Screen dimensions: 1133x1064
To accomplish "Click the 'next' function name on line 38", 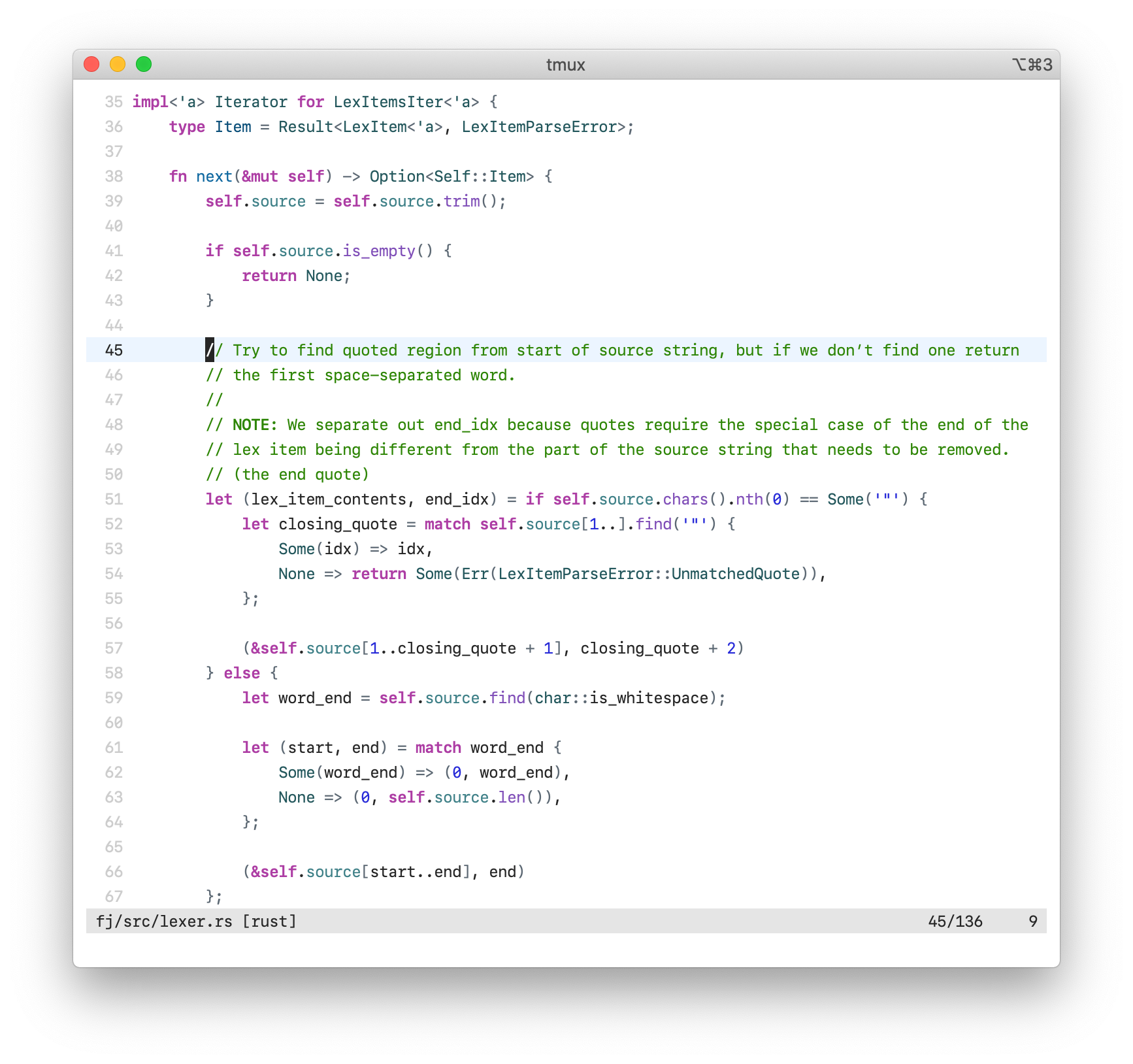I will click(x=214, y=176).
